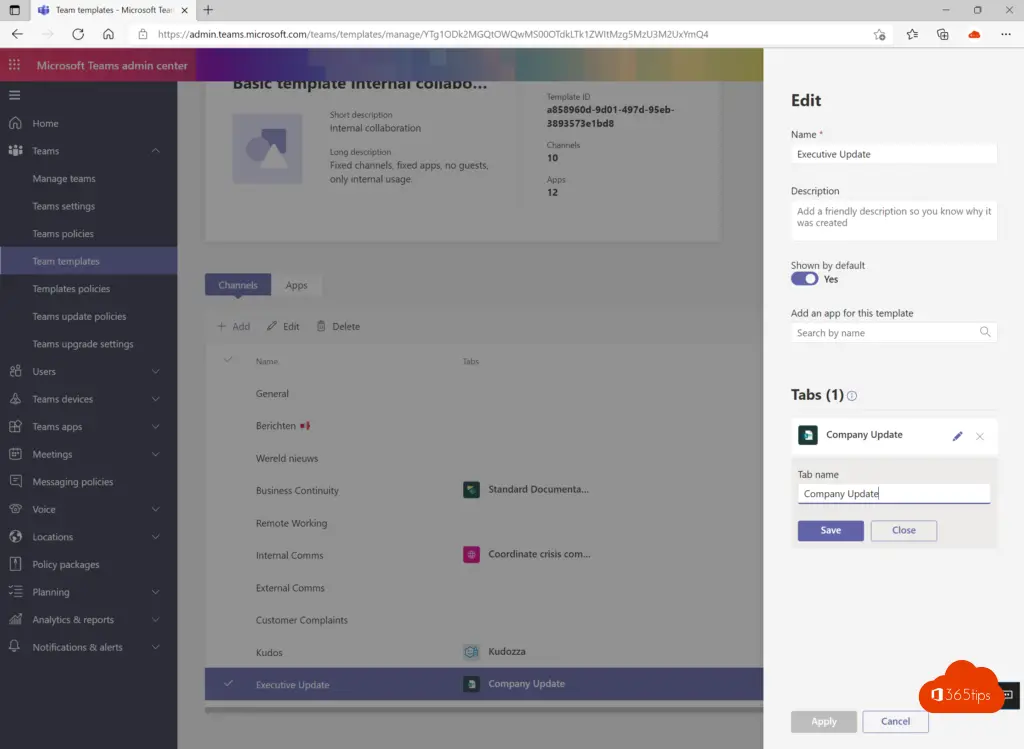Click the Standard Documenta... tab icon
The height and width of the screenshot is (749, 1024).
click(472, 489)
